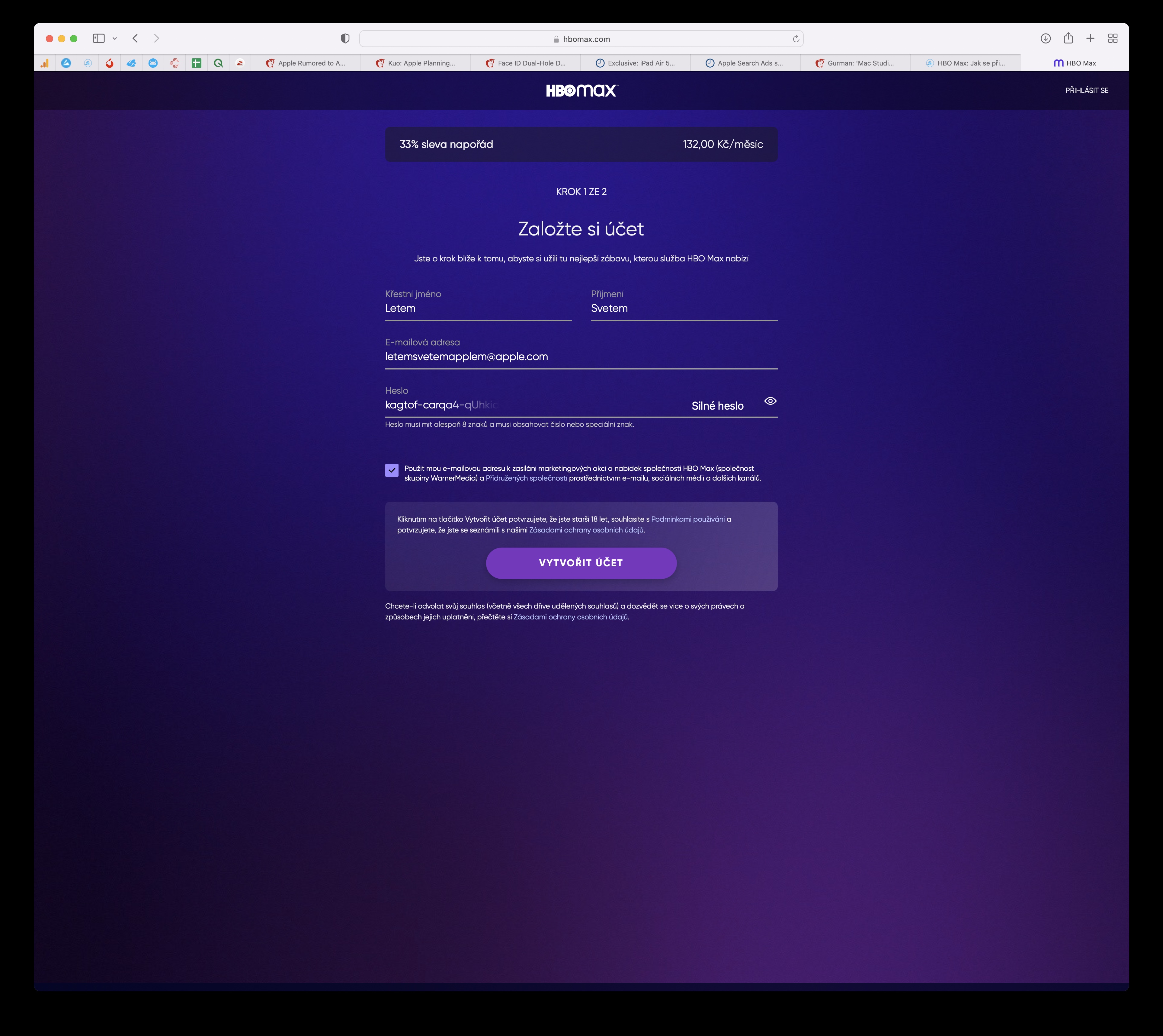Click PŘIHLÁSIT SE link in header
Screen dimensions: 1163x1036
coord(1087,91)
